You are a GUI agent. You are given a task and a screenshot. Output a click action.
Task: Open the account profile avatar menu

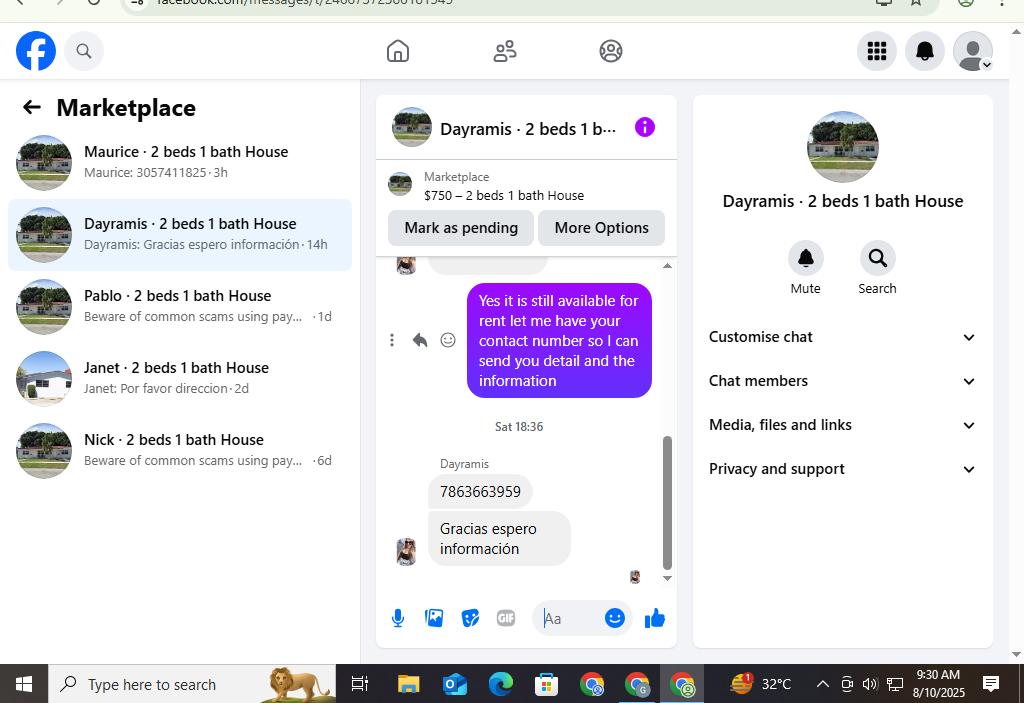[x=973, y=51]
